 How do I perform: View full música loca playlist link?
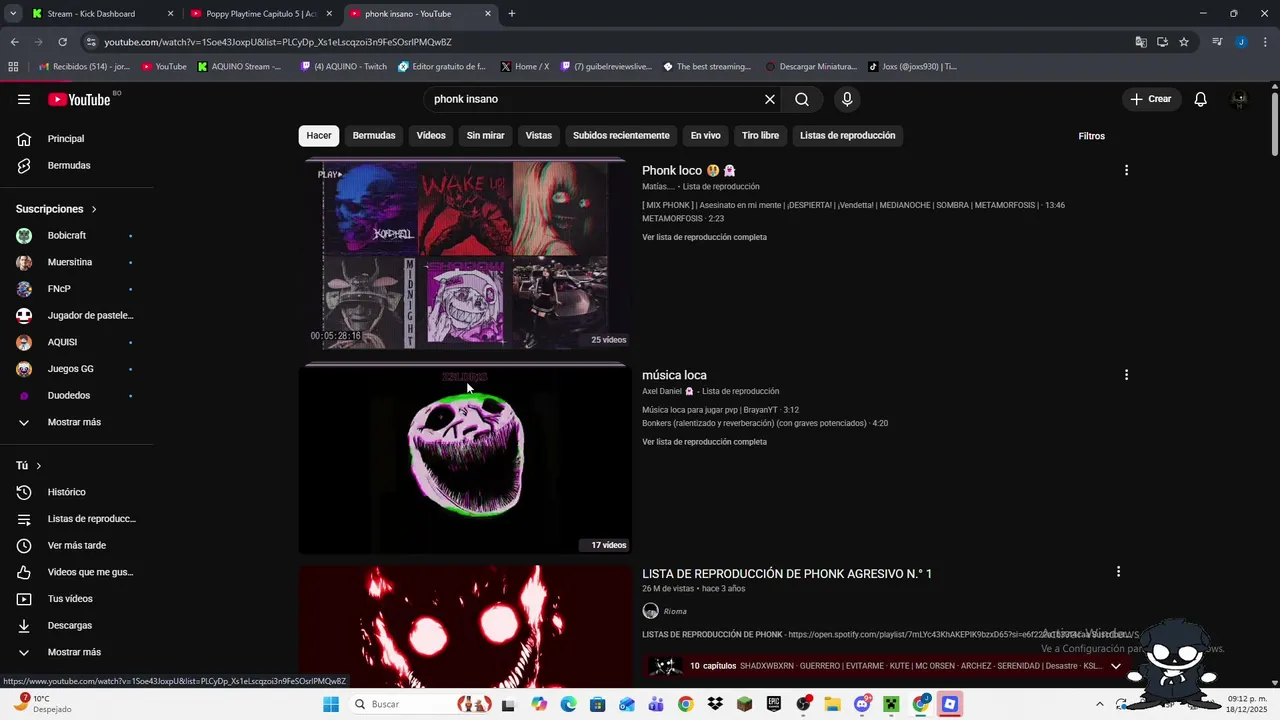click(x=704, y=442)
